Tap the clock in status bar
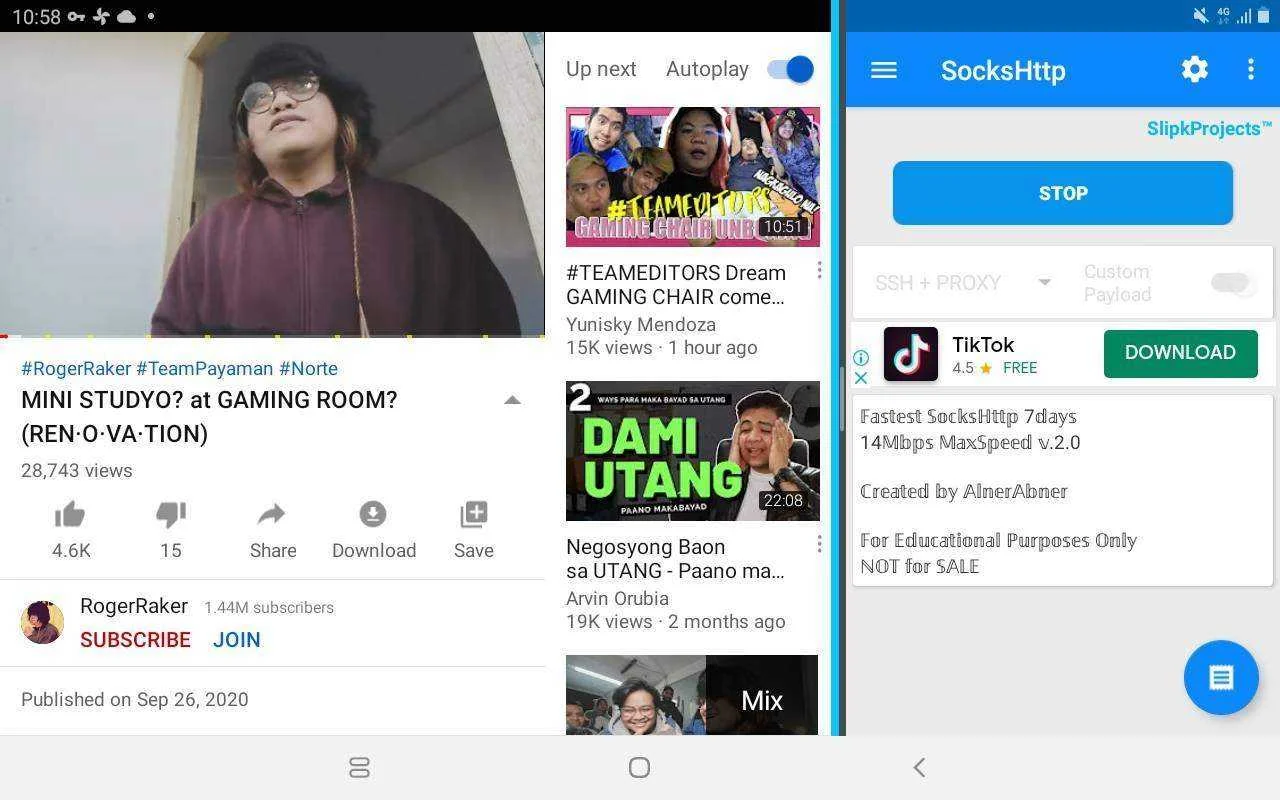 pos(37,16)
